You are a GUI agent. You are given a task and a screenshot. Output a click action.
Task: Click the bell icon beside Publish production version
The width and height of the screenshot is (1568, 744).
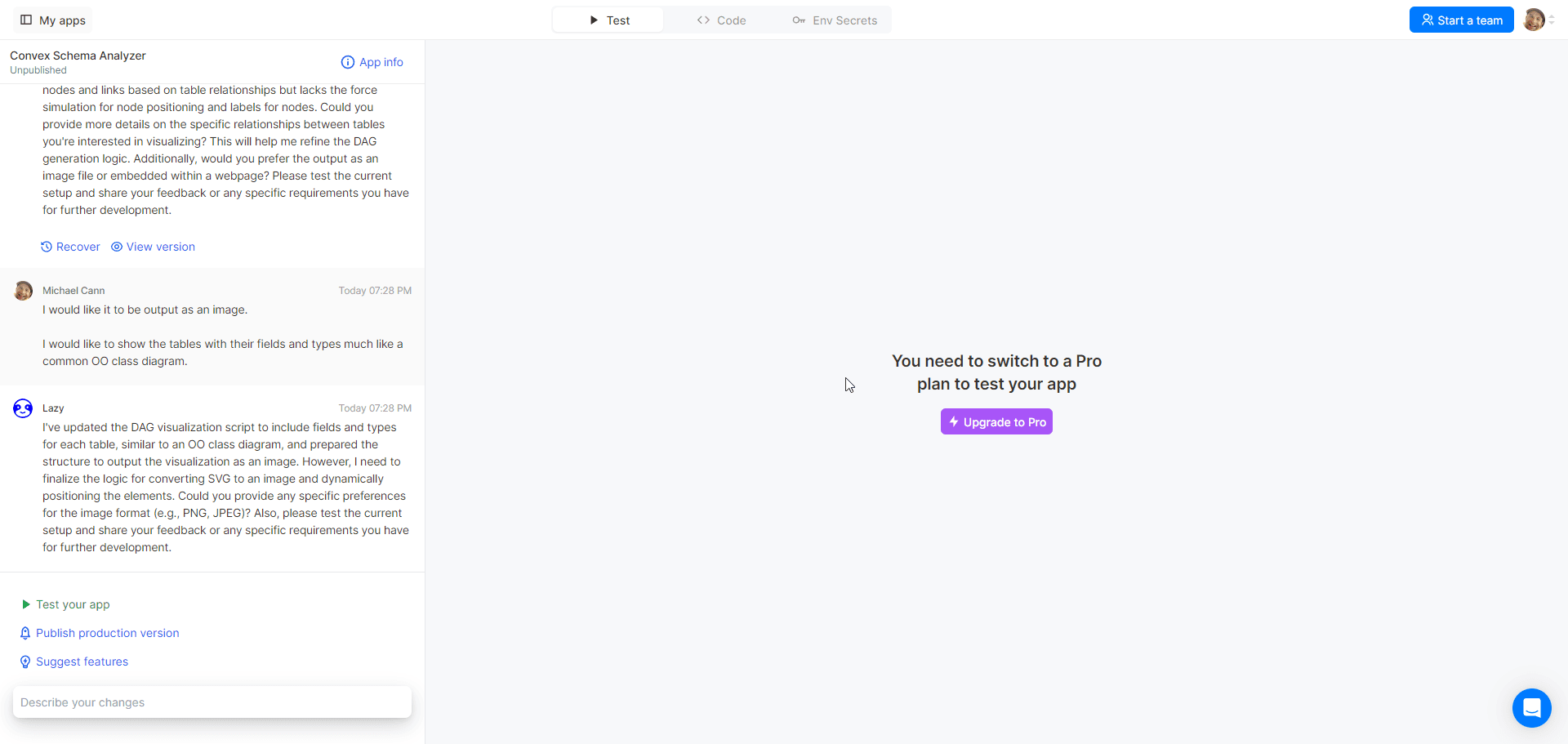(25, 633)
